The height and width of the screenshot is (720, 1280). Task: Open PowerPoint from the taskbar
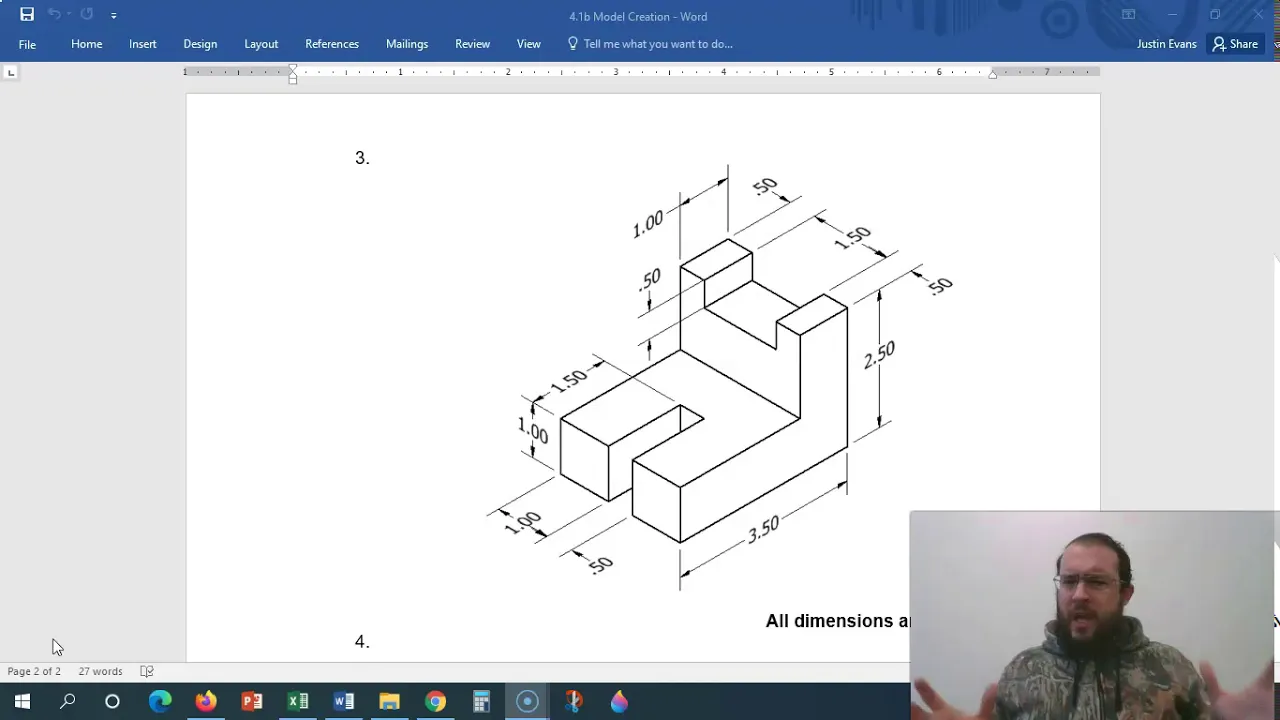[252, 701]
